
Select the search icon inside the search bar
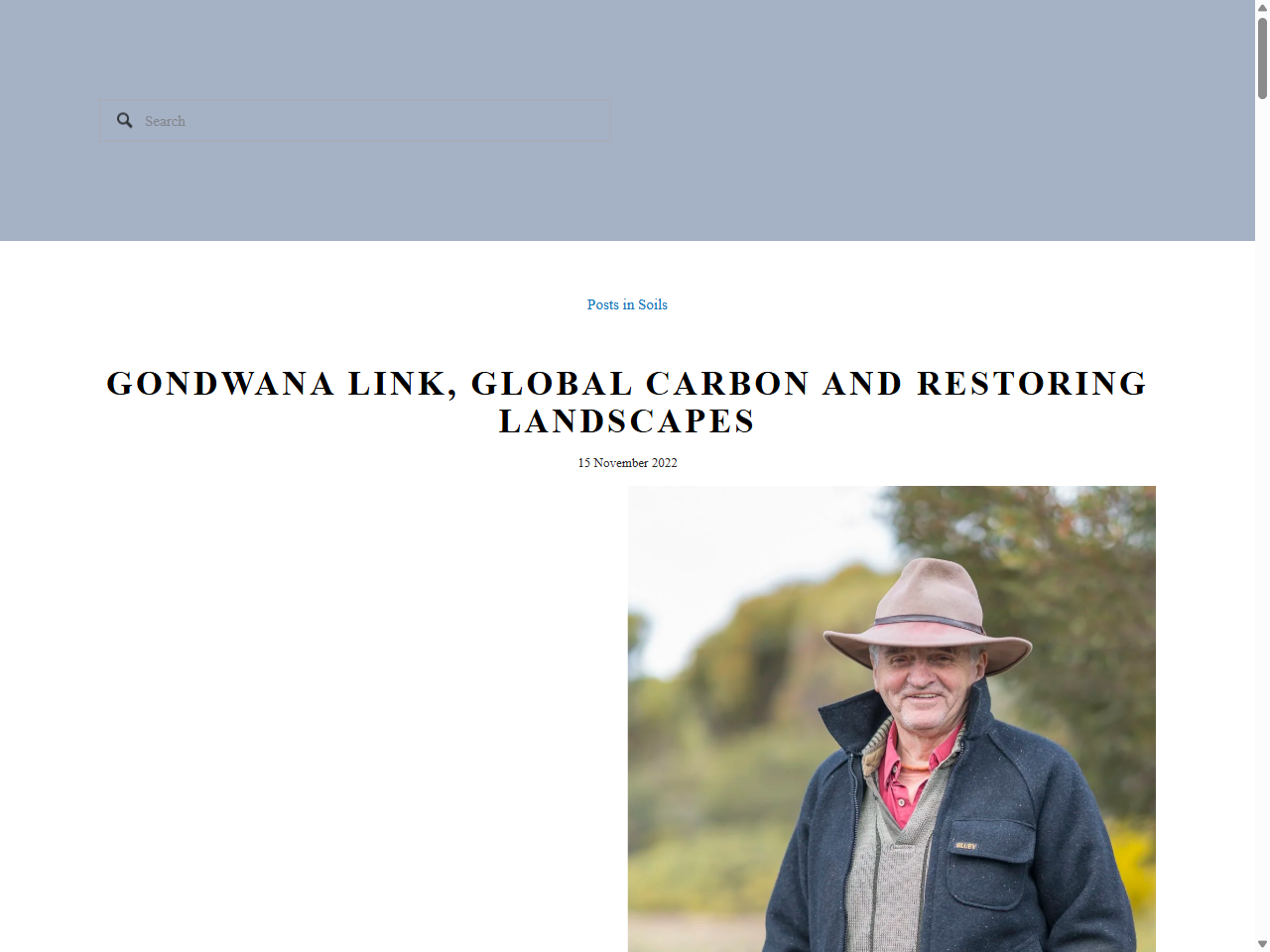[124, 120]
